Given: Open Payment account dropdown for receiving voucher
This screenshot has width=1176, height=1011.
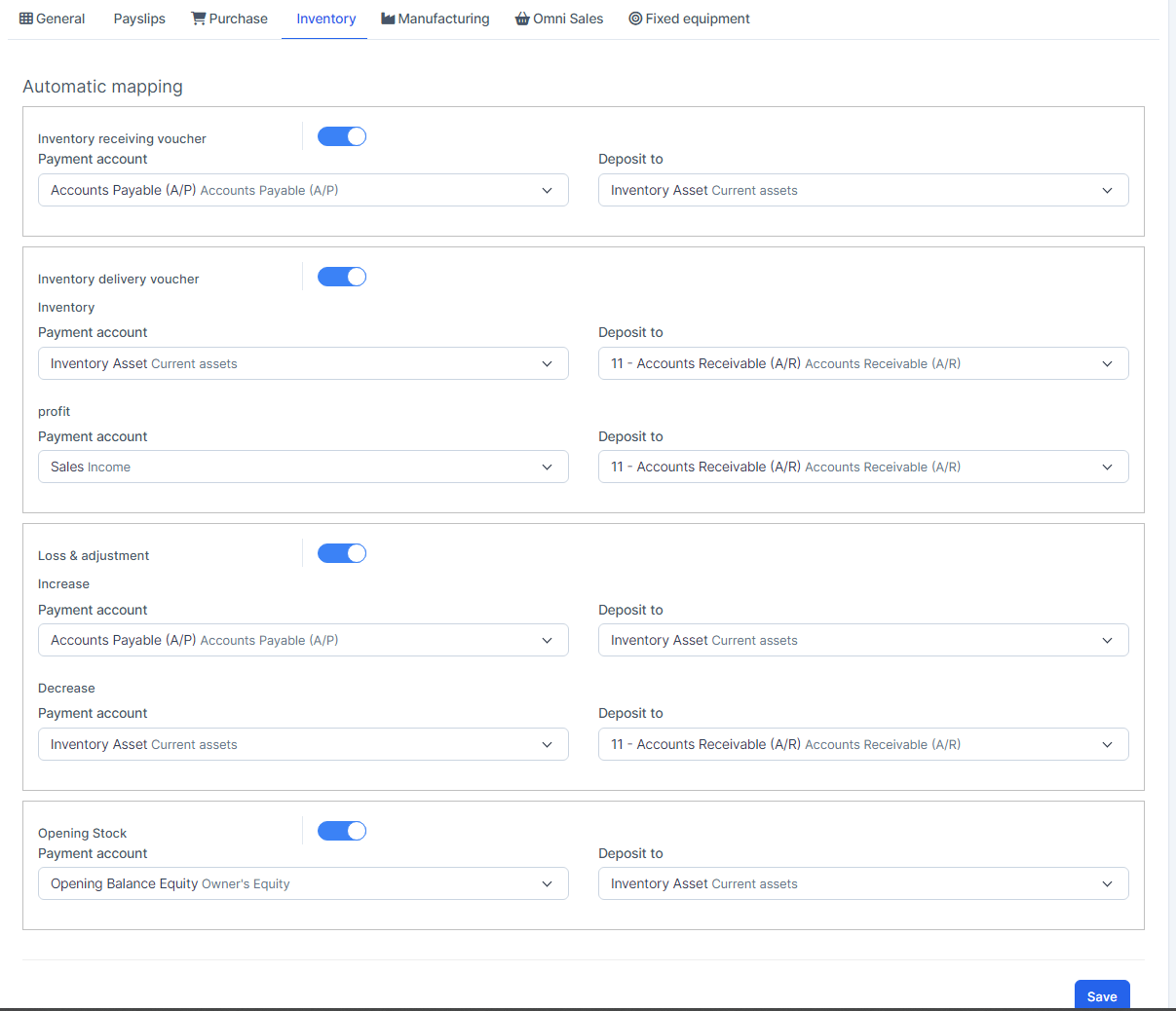Looking at the screenshot, I should click(303, 190).
